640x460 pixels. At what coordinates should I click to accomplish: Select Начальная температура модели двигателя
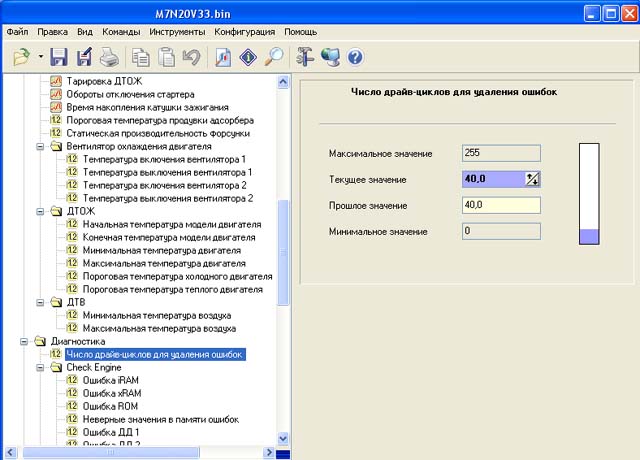click(x=172, y=224)
